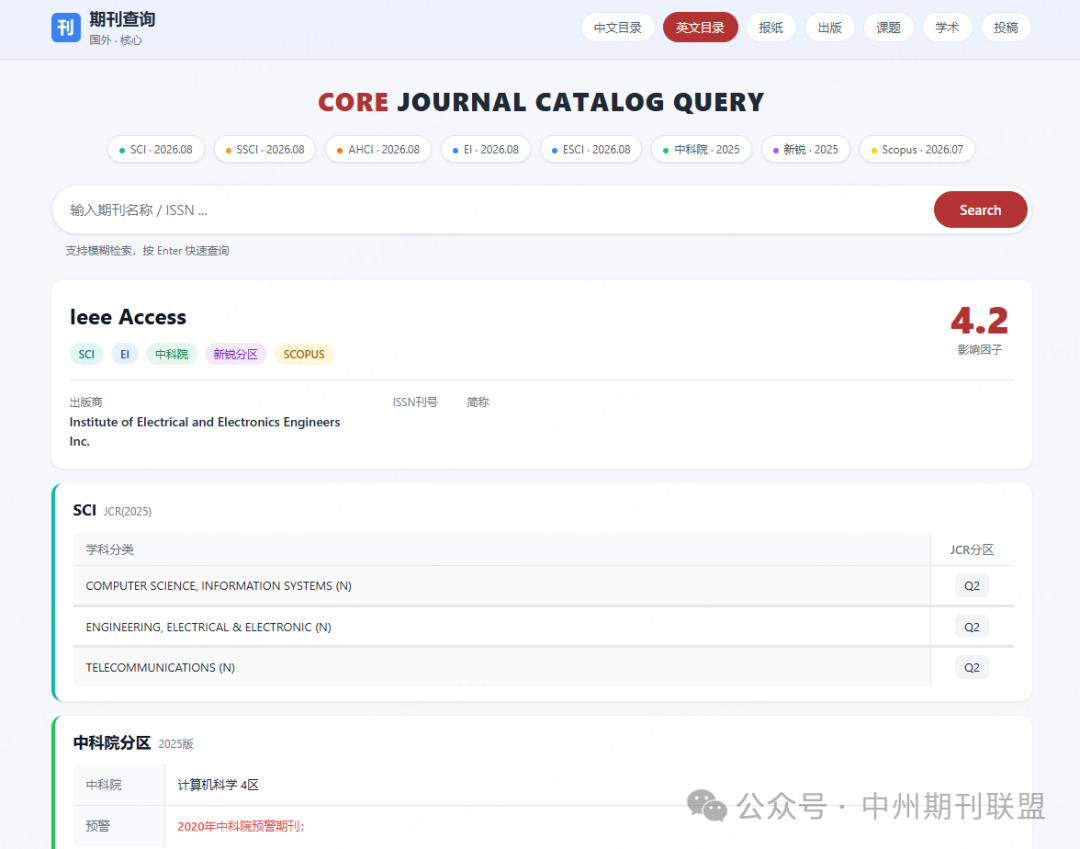Click the 中科院 · 2025 chip
This screenshot has width=1080, height=849.
701,149
